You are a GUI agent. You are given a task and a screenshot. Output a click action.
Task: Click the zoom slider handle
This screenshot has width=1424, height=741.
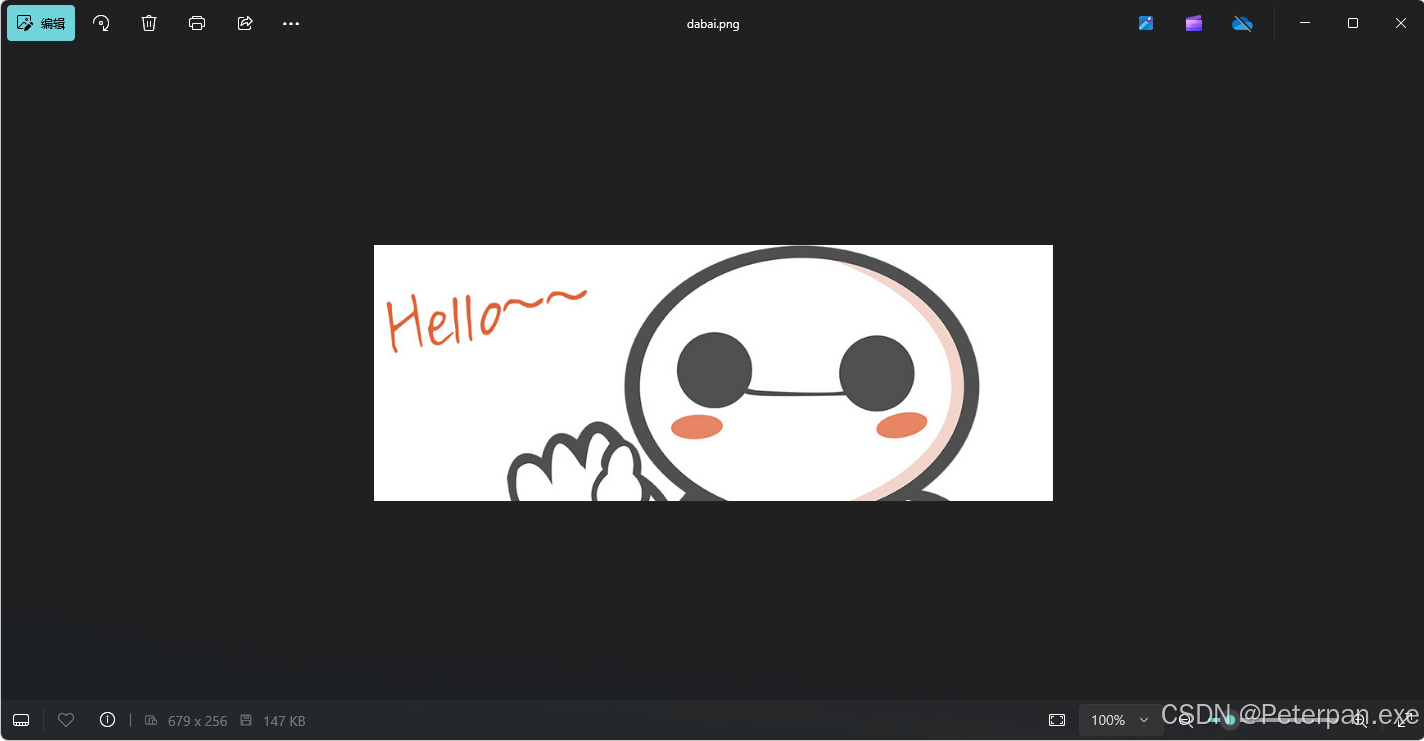pos(1230,720)
